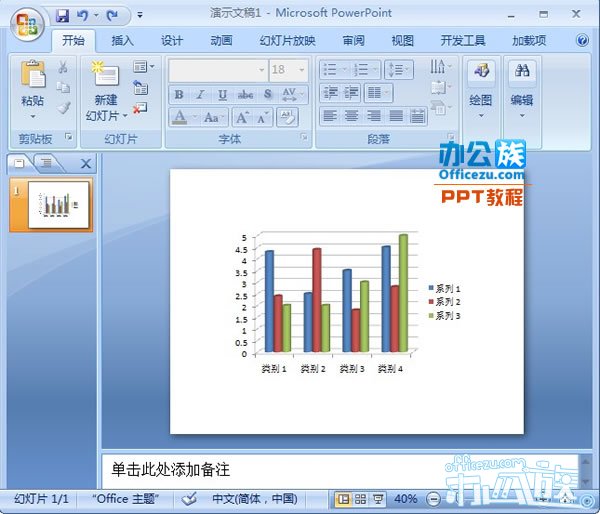Open the Insert (插入) ribbon tab
The width and height of the screenshot is (600, 514).
[122, 41]
